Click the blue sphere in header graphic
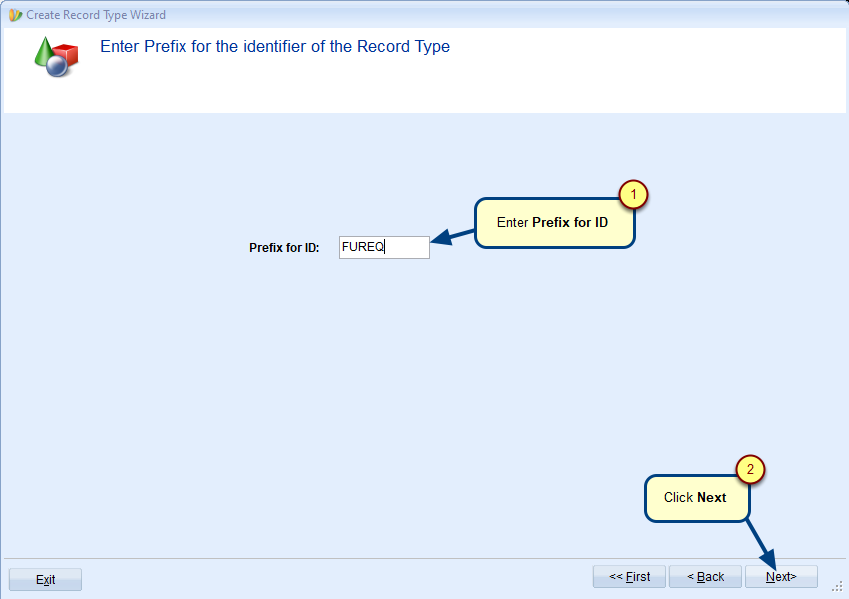The height and width of the screenshot is (599, 849). click(x=56, y=66)
